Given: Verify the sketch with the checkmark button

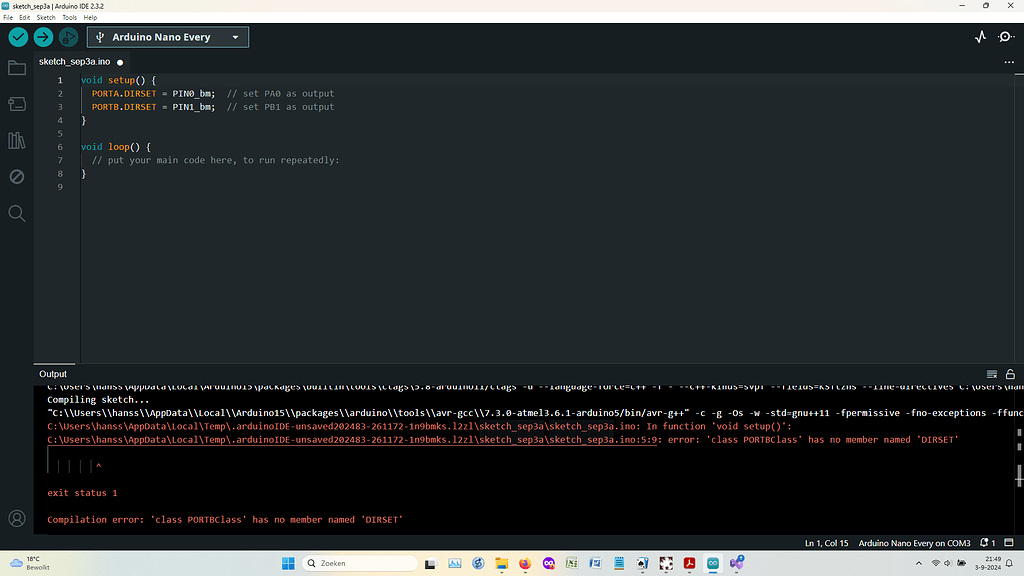Looking at the screenshot, I should click(17, 36).
